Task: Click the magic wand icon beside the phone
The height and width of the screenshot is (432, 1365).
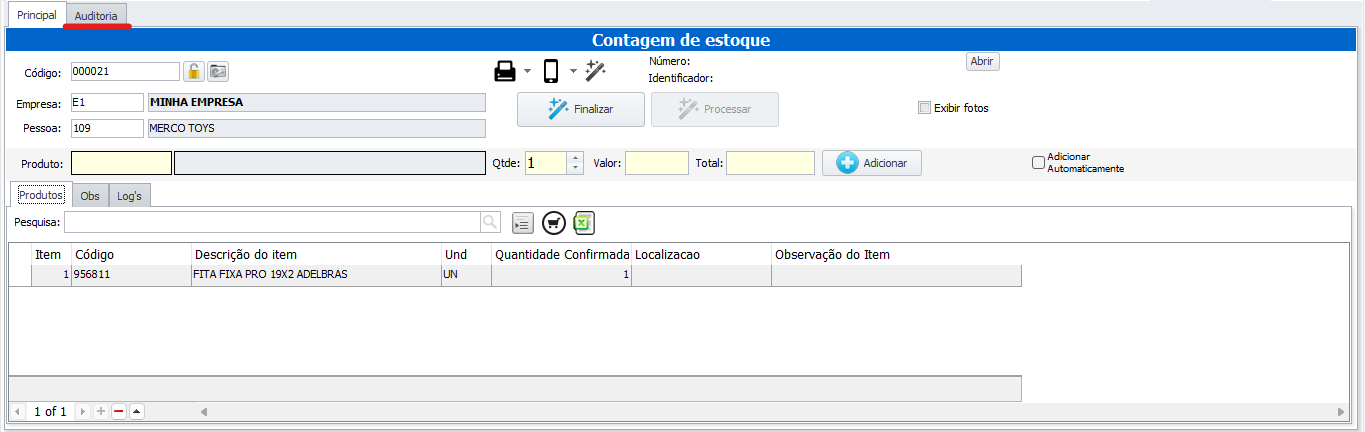Action: tap(596, 71)
